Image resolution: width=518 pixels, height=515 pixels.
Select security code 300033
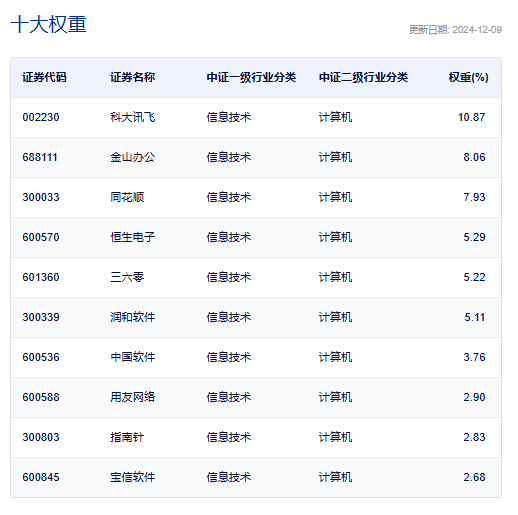(41, 197)
